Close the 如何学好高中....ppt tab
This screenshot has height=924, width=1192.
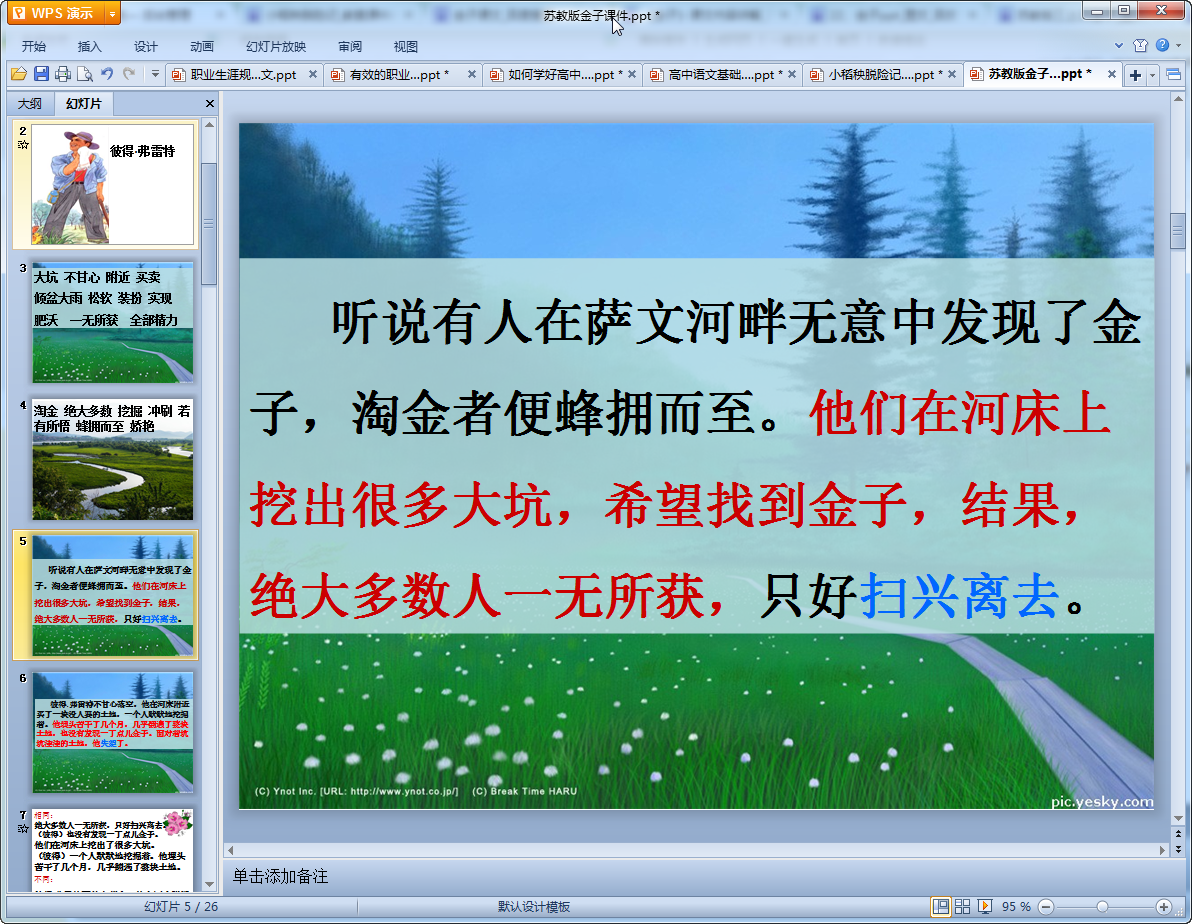(x=632, y=75)
